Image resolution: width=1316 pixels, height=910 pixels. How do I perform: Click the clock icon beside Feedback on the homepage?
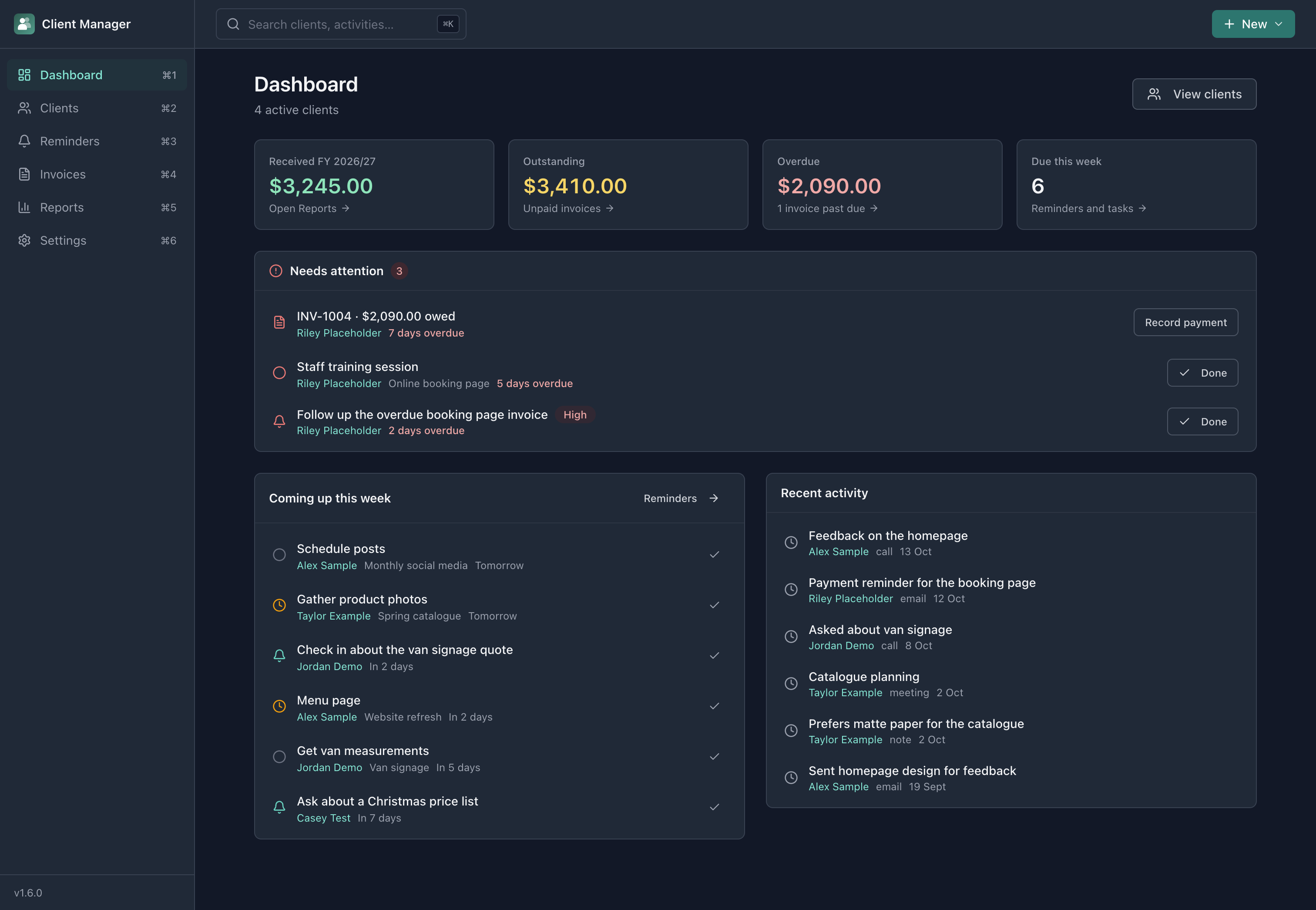point(791,543)
